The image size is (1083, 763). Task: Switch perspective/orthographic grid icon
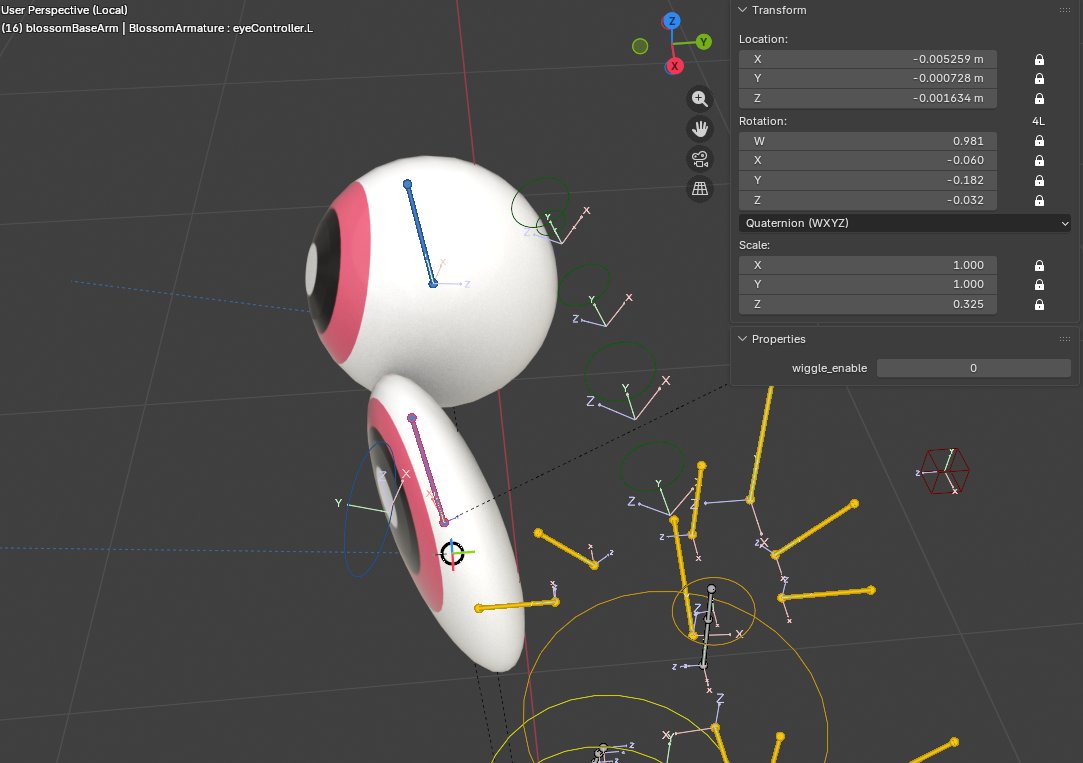[700, 189]
